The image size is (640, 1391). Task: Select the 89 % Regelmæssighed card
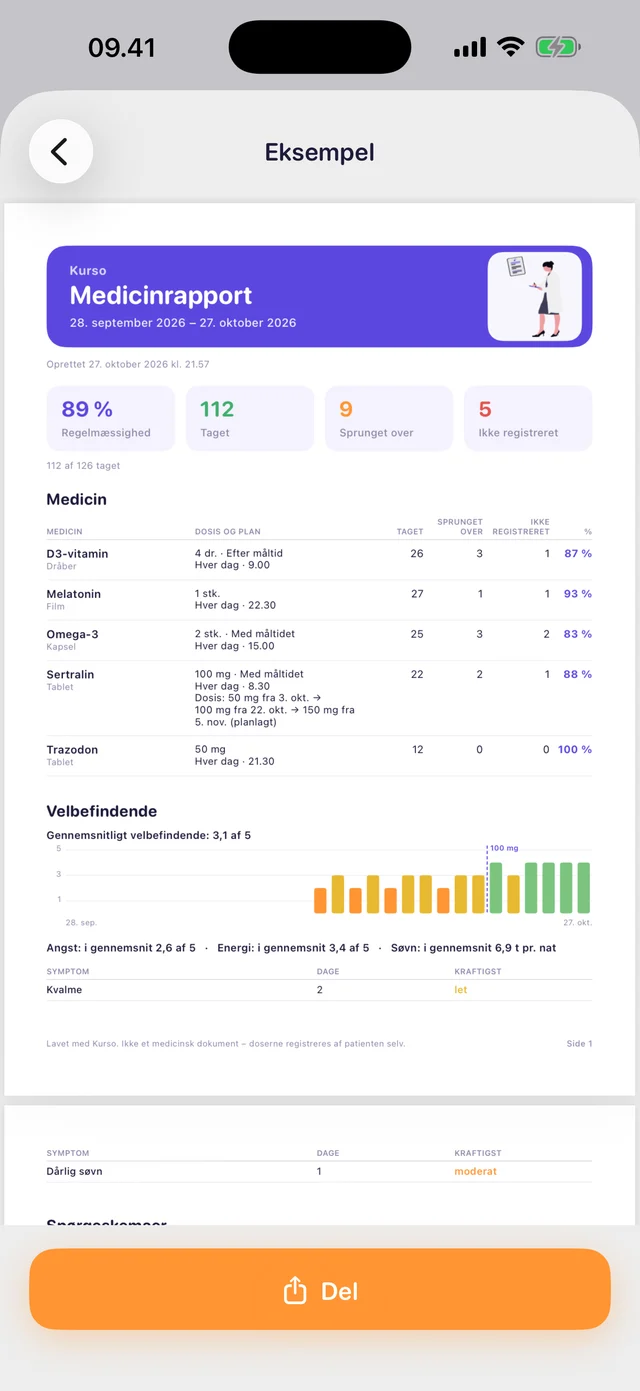[x=110, y=418]
